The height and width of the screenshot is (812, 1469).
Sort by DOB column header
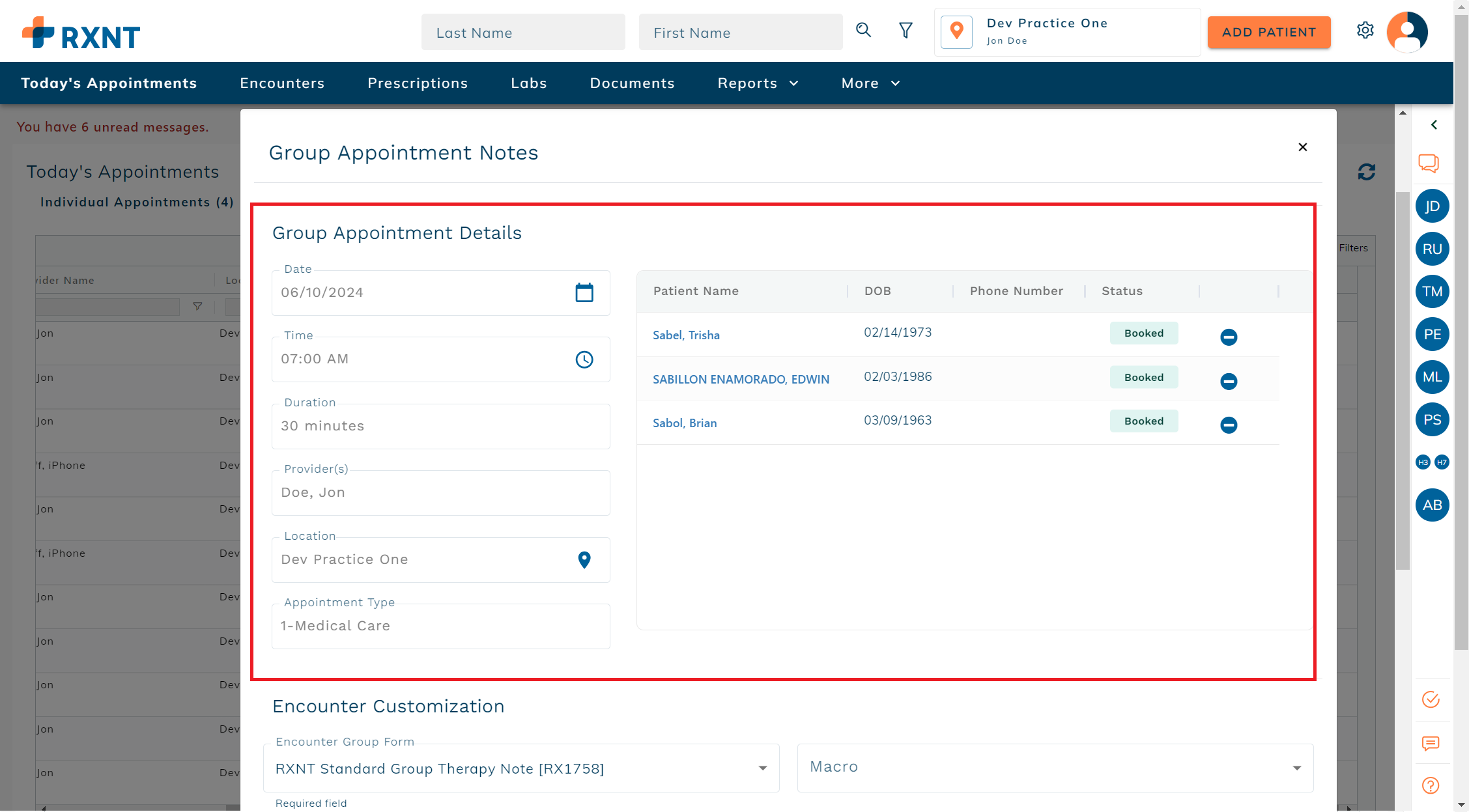click(x=877, y=291)
